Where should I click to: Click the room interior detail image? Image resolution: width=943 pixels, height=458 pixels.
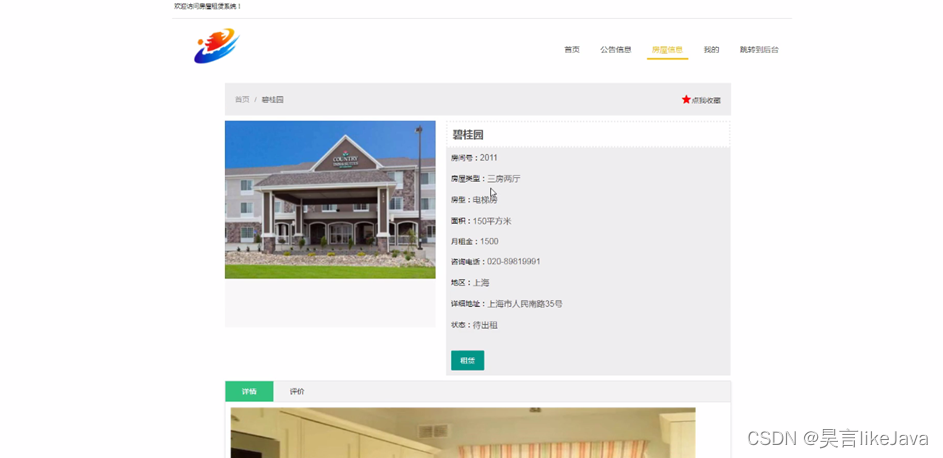463,433
